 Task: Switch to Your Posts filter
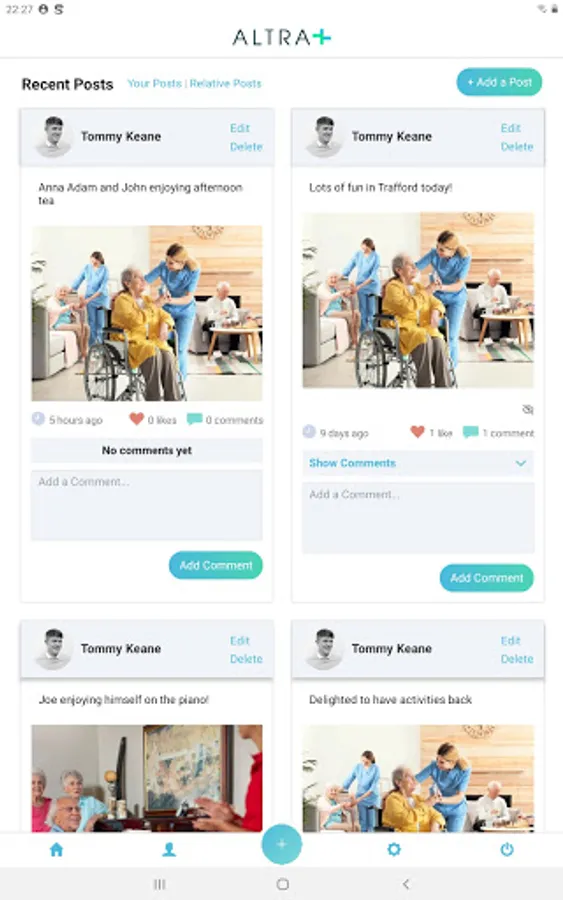tap(154, 84)
